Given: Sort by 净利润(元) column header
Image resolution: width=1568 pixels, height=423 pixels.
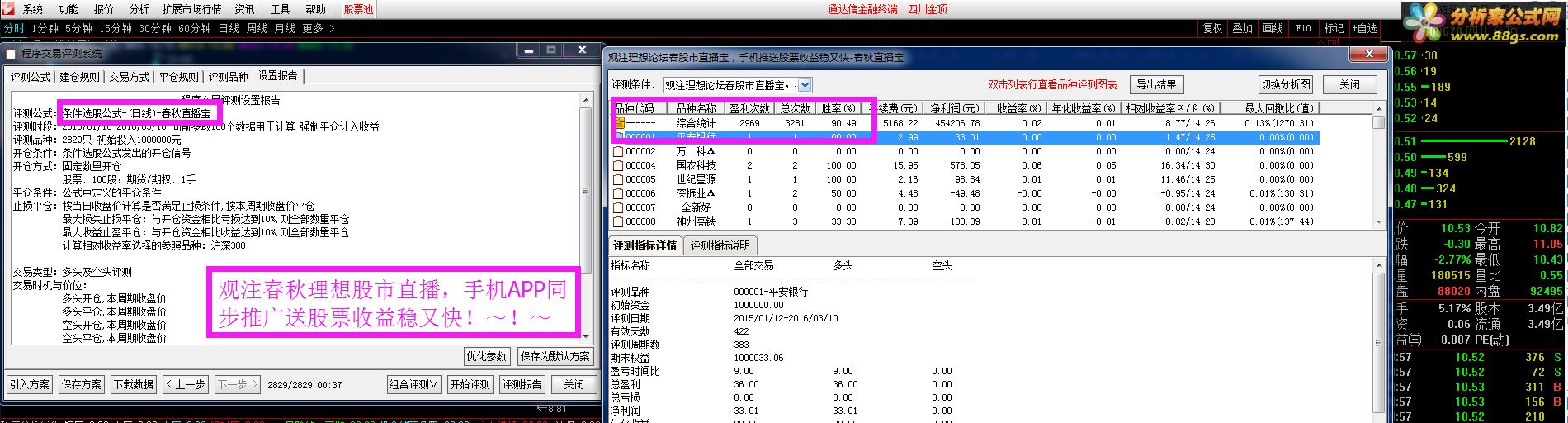Looking at the screenshot, I should tap(954, 108).
